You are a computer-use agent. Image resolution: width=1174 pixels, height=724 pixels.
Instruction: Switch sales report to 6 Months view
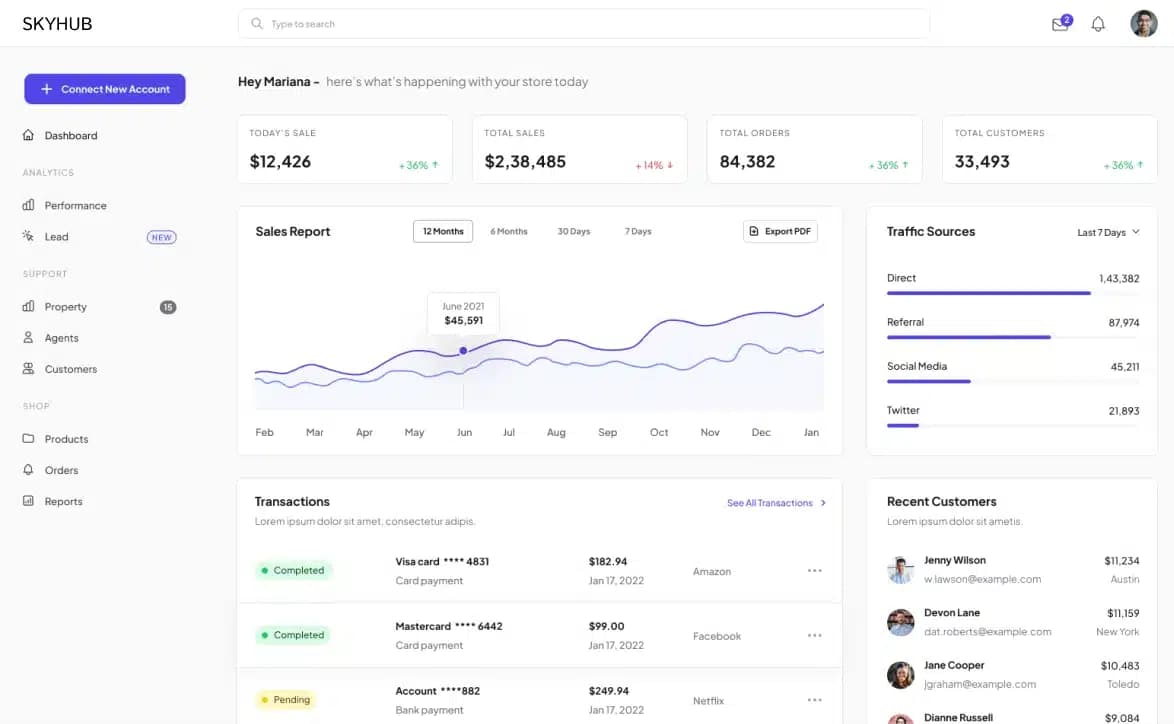click(508, 231)
